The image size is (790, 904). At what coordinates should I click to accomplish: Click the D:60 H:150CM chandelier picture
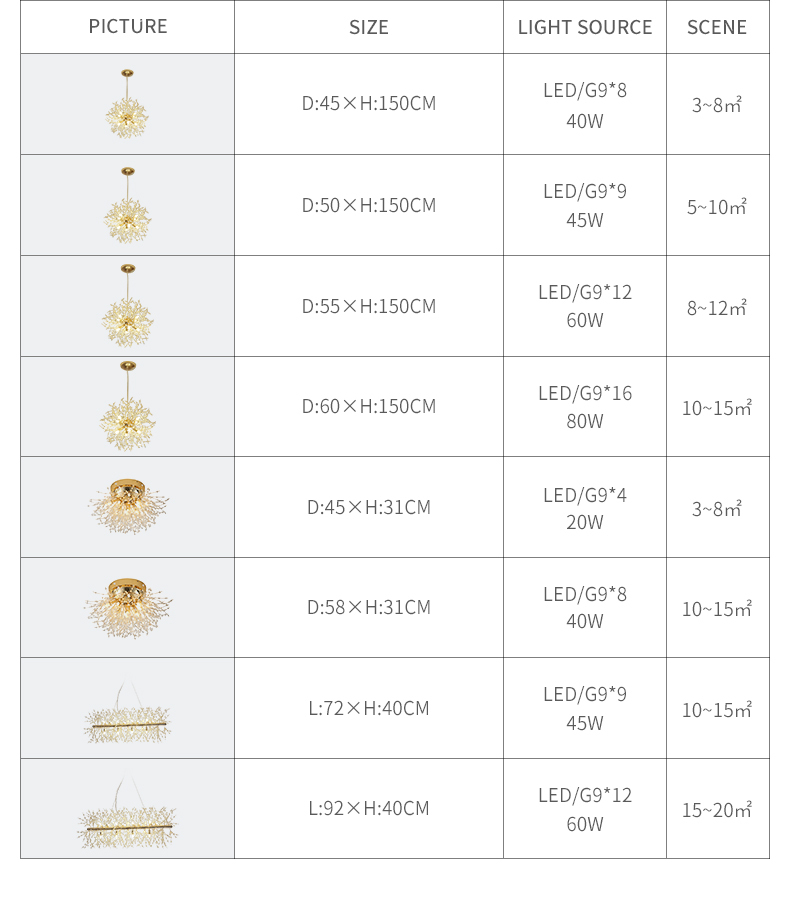[x=127, y=406]
